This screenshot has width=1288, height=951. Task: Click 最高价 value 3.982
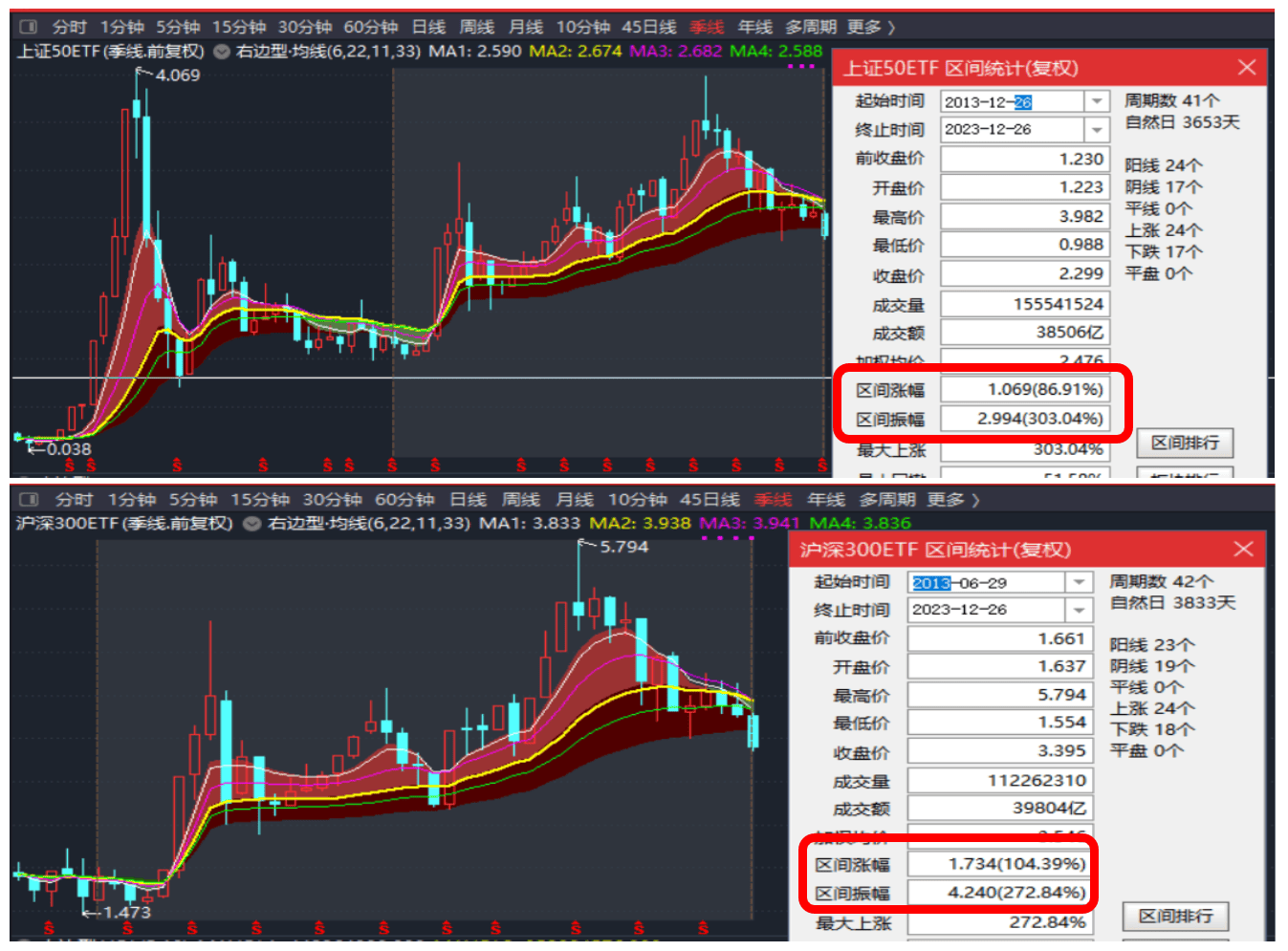point(1024,216)
